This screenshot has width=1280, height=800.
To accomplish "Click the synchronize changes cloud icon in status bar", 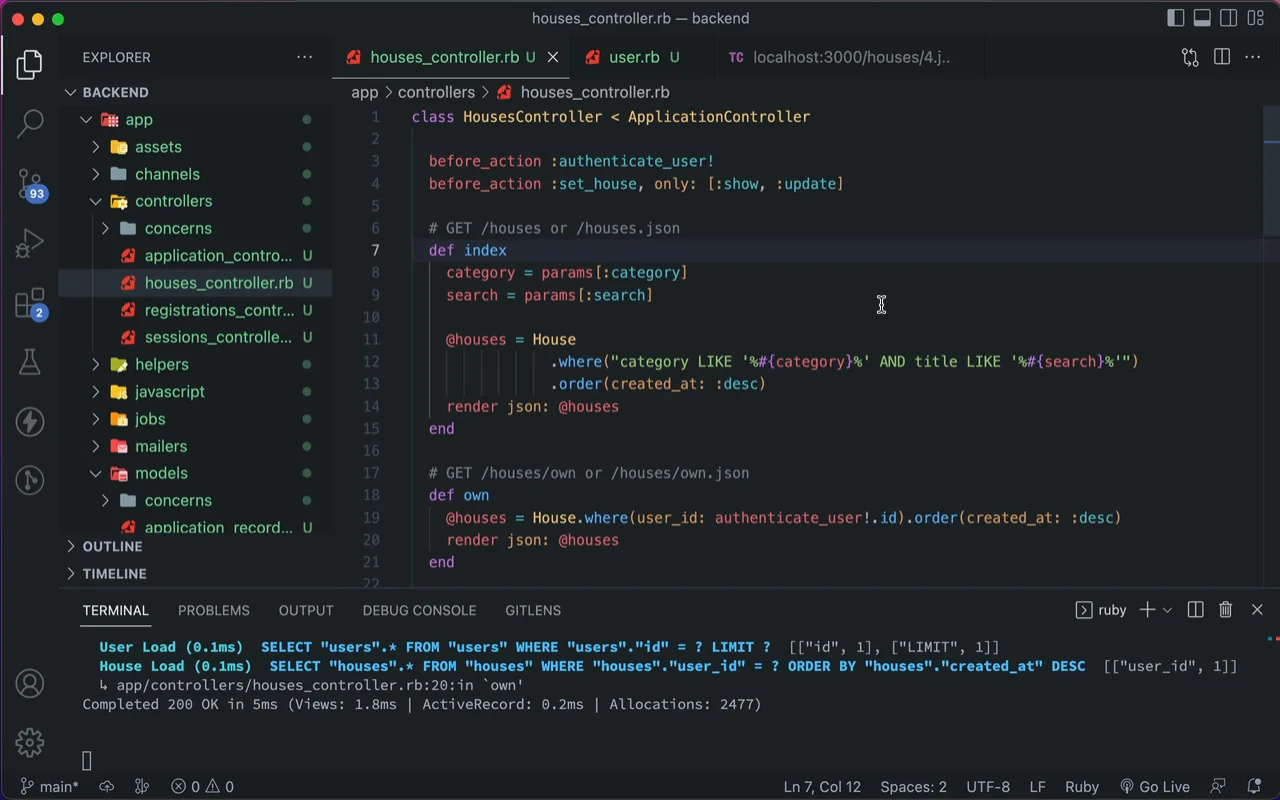I will click(x=107, y=787).
